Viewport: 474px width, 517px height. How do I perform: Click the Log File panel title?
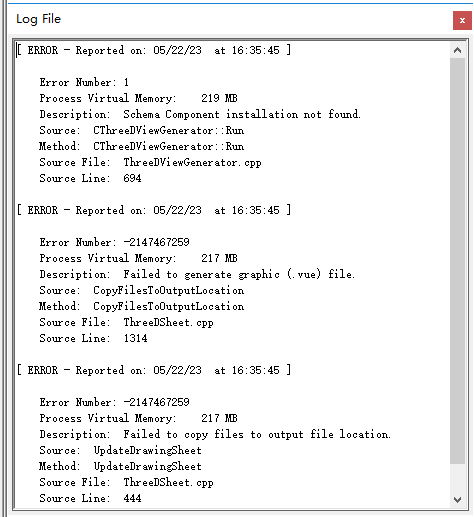tap(39, 19)
